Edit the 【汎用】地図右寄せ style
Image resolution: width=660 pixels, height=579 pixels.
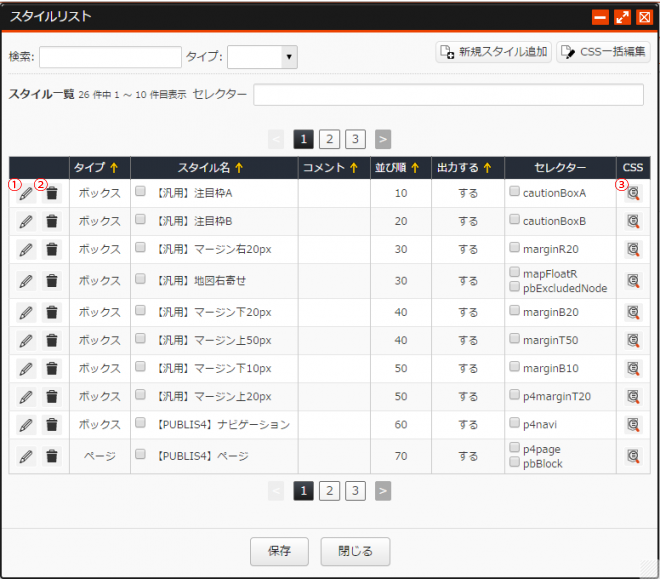tap(26, 281)
